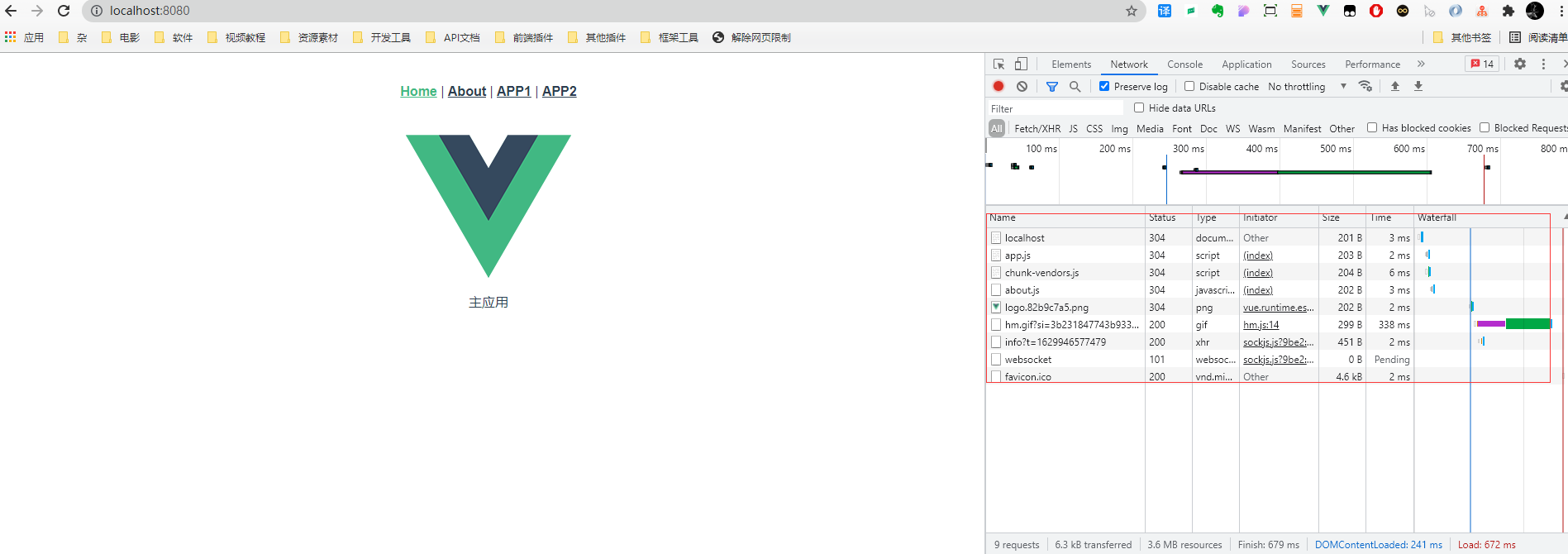This screenshot has height=554, width=1568.
Task: Open the Application tab
Action: (x=1246, y=64)
